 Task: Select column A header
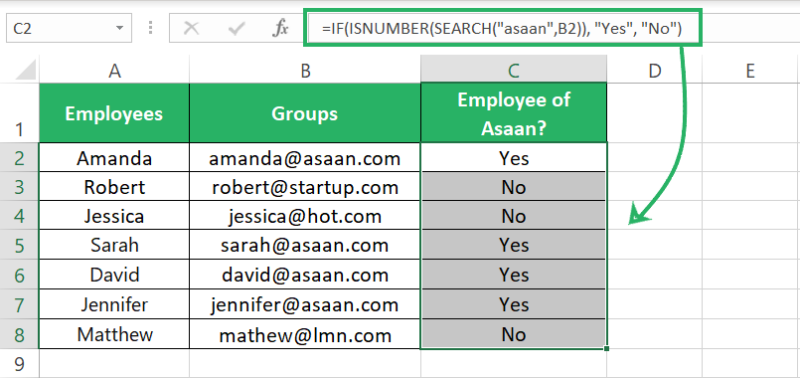coord(114,70)
